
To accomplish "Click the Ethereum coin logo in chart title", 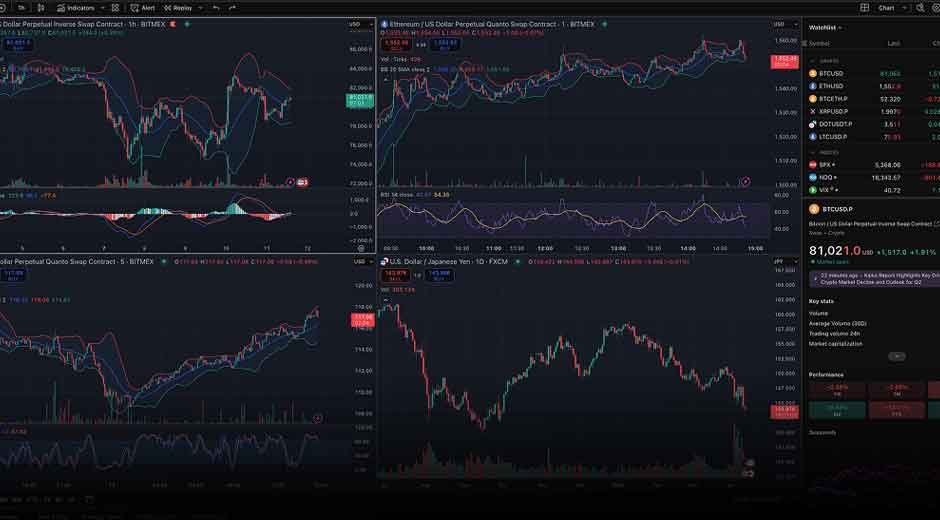I will click(384, 25).
